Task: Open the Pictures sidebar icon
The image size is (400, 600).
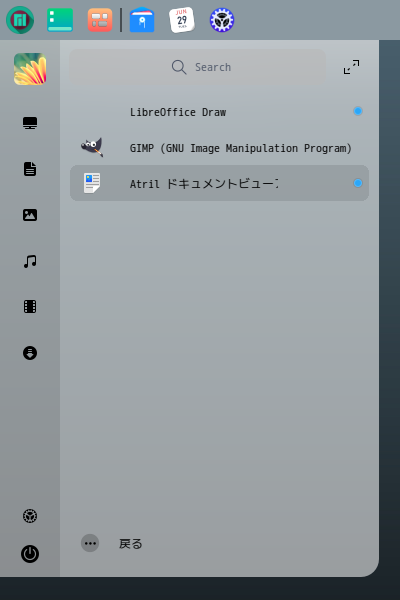Action: [30, 215]
